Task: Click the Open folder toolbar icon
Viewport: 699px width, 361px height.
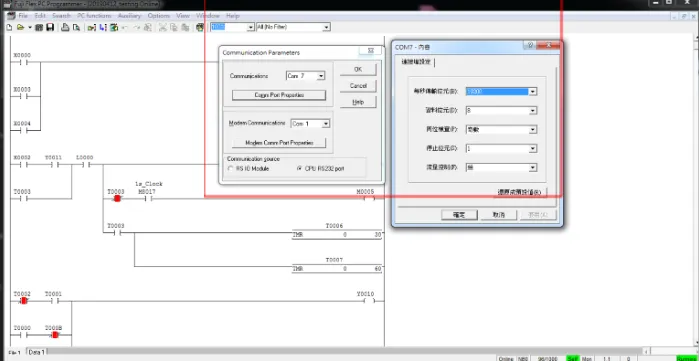Action: tap(21, 27)
